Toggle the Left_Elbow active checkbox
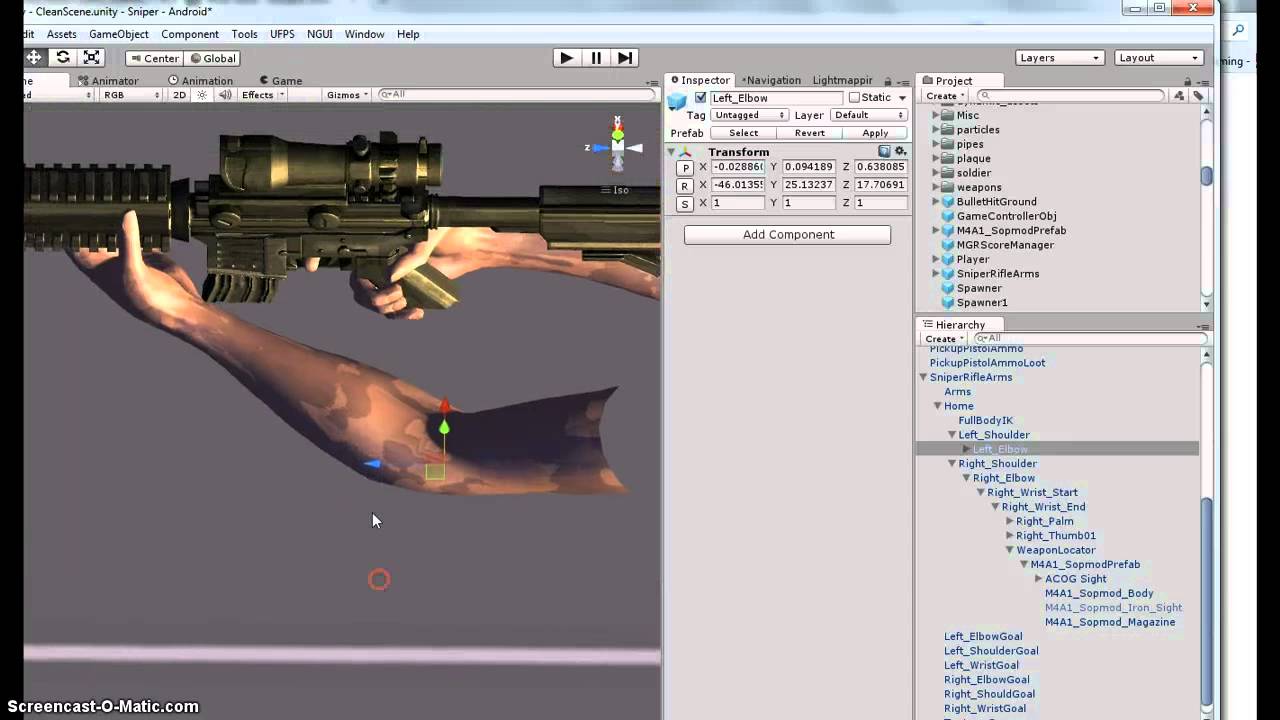Image resolution: width=1280 pixels, height=720 pixels. click(701, 98)
